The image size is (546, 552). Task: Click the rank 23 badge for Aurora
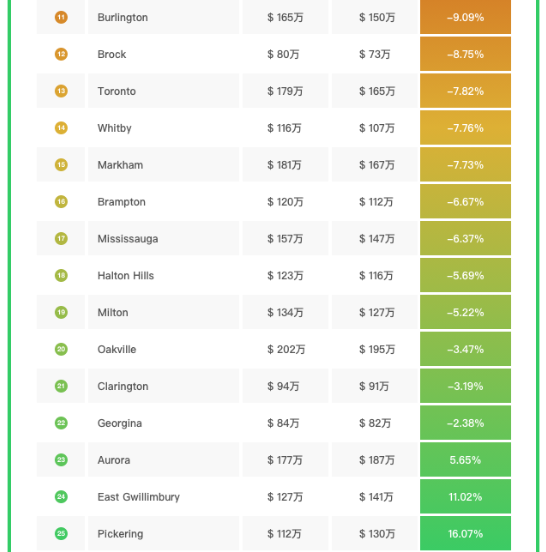[61, 460]
